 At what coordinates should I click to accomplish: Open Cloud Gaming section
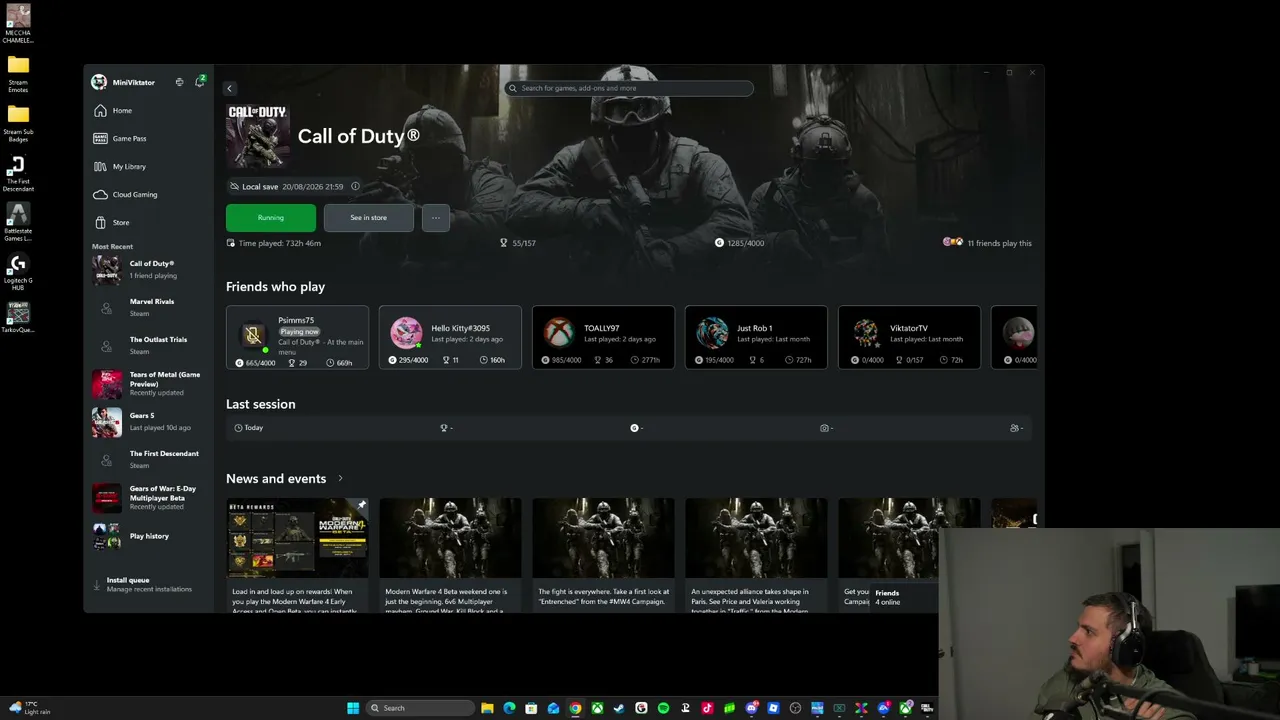(x=150, y=194)
